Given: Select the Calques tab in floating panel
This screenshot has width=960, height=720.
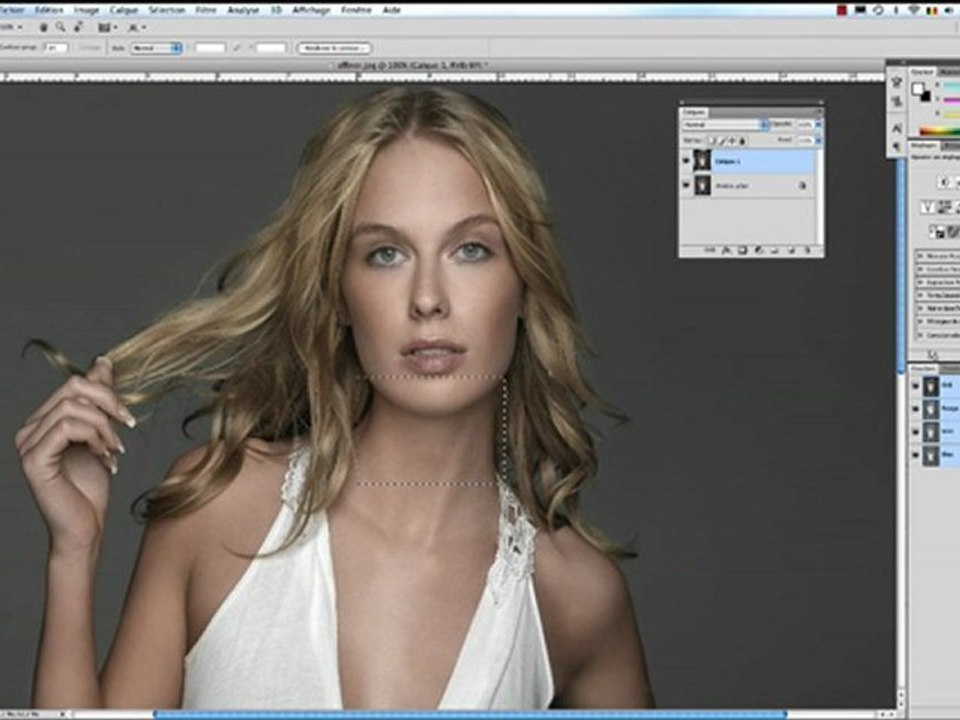Looking at the screenshot, I should coord(693,112).
